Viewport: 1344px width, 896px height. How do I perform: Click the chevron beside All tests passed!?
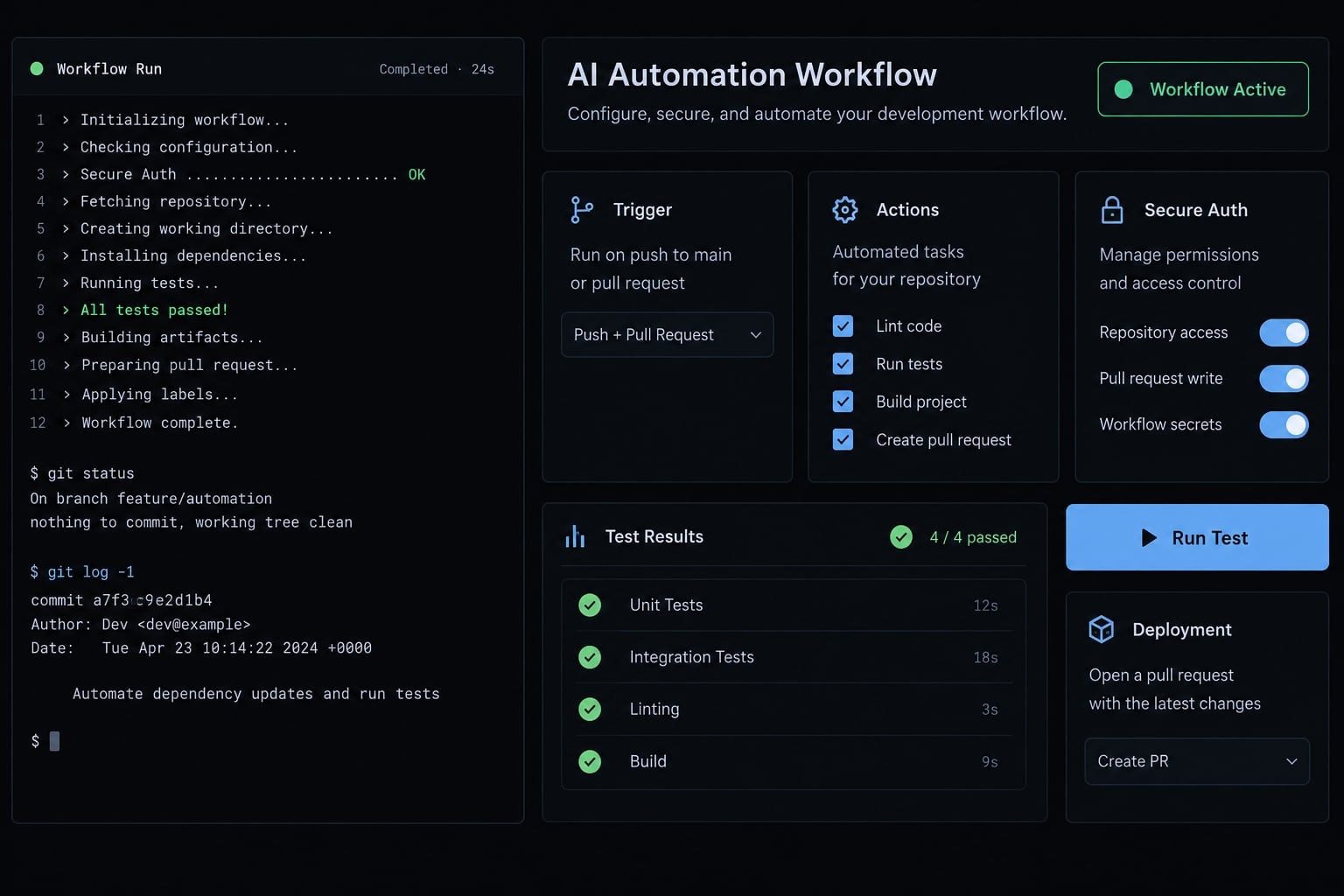(66, 310)
